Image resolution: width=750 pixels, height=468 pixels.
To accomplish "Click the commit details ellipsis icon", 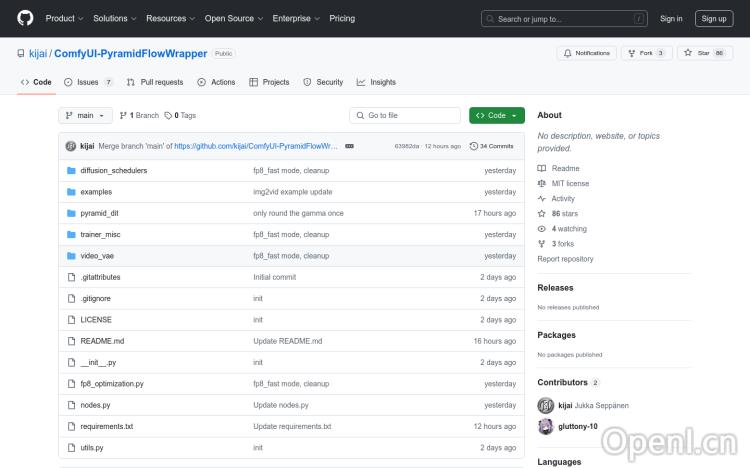I will pos(349,146).
